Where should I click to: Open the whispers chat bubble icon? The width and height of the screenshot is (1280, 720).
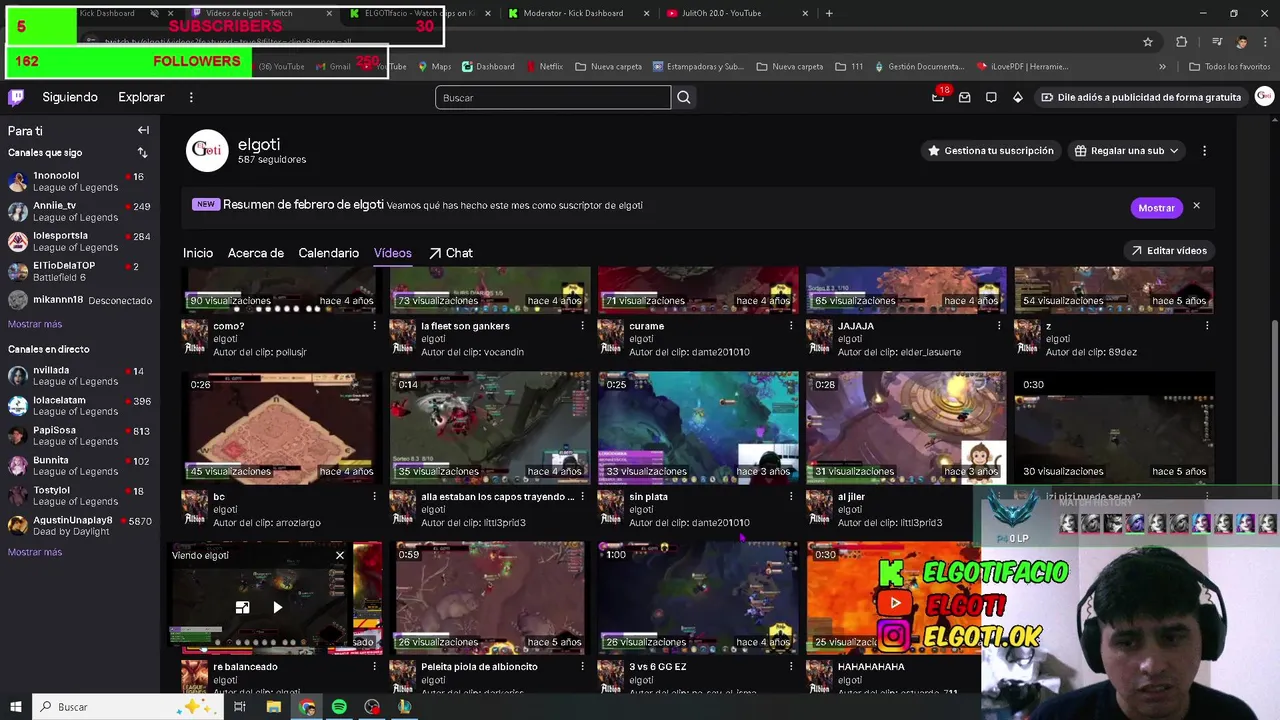point(991,97)
